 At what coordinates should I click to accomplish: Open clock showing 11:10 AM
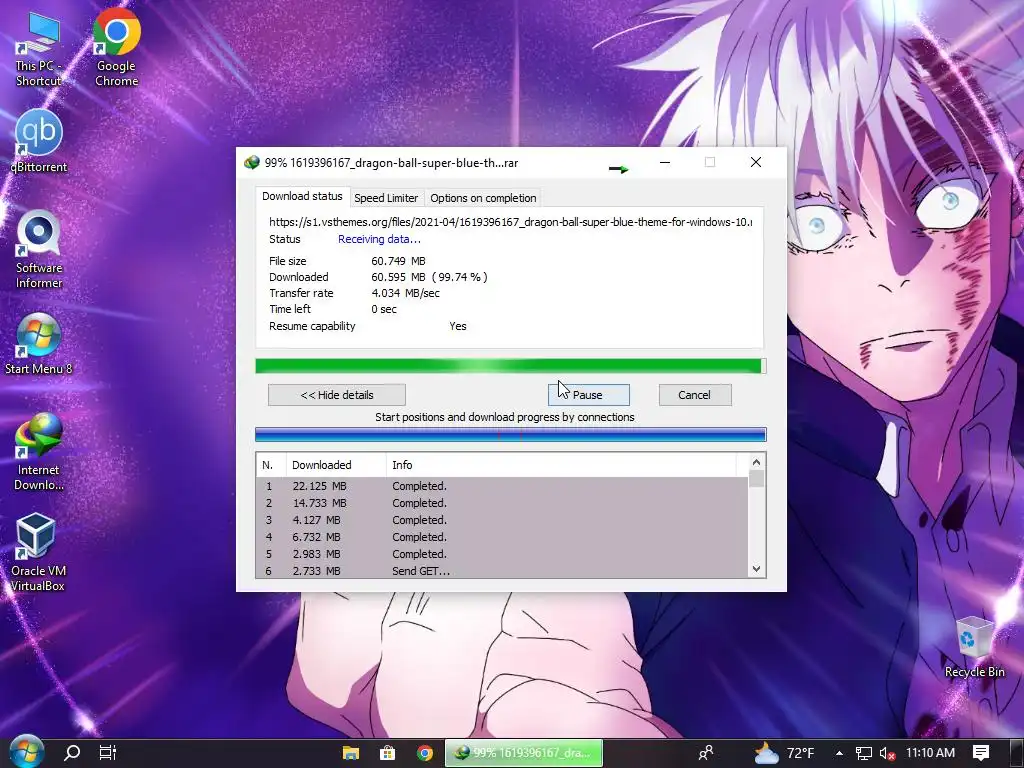coord(930,753)
